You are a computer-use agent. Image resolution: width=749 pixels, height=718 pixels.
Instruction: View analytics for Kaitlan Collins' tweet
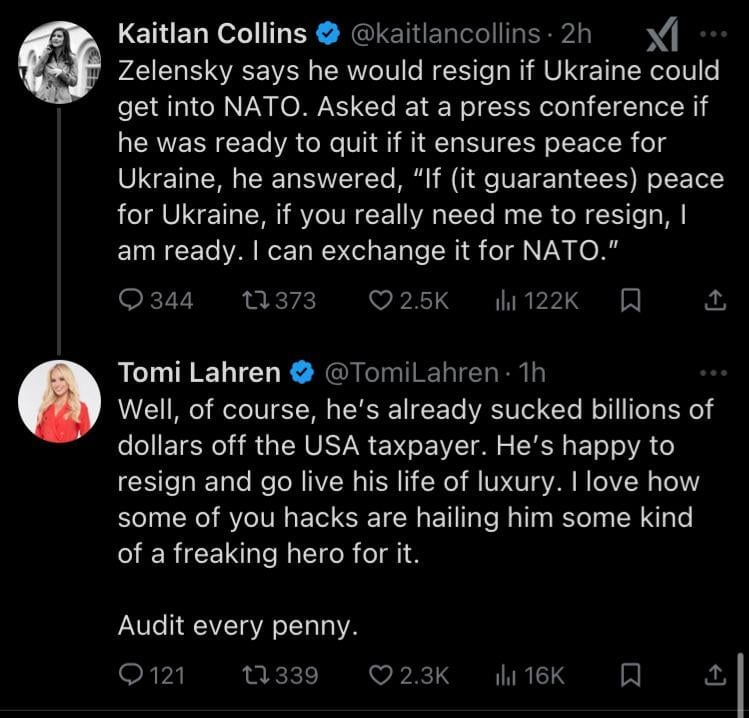(505, 300)
